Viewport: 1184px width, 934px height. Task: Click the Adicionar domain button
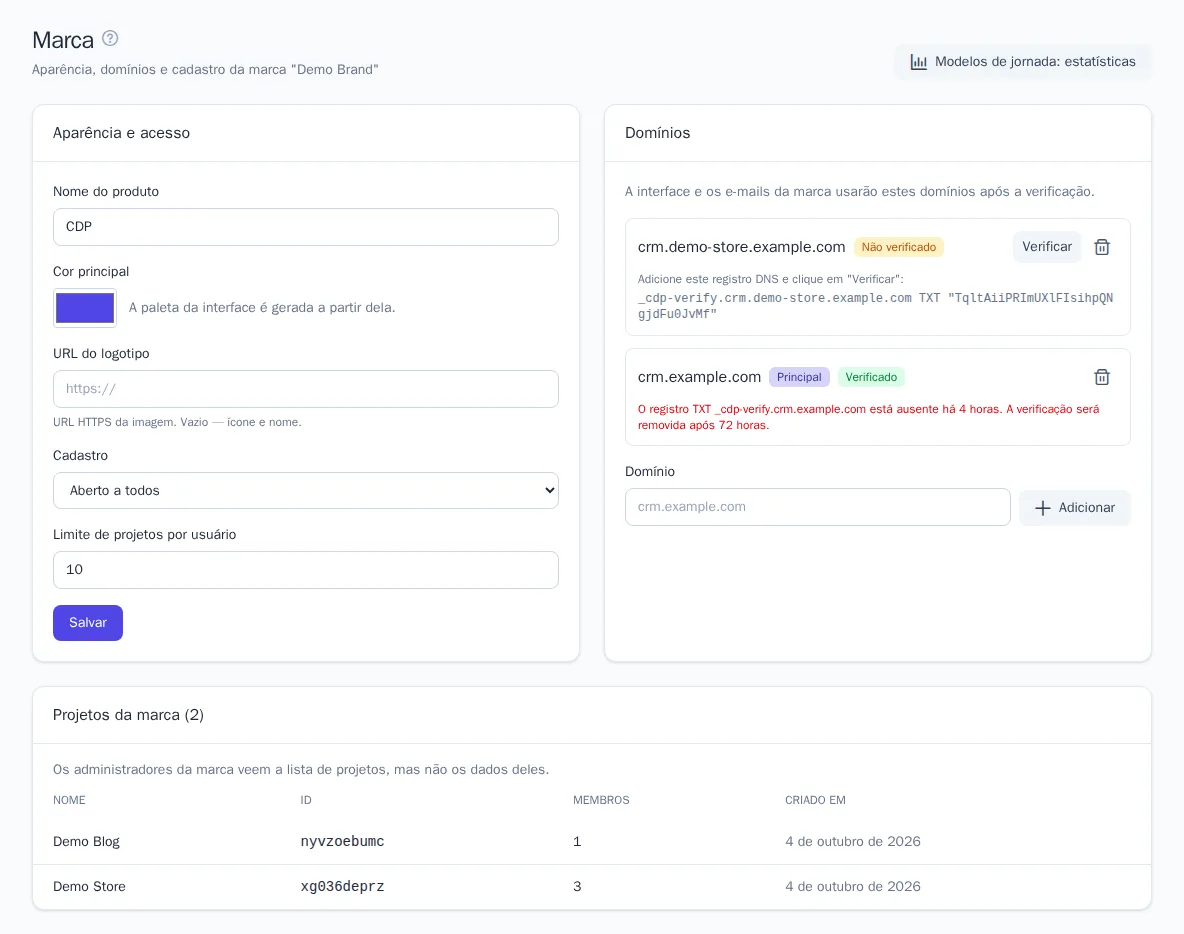click(x=1075, y=507)
